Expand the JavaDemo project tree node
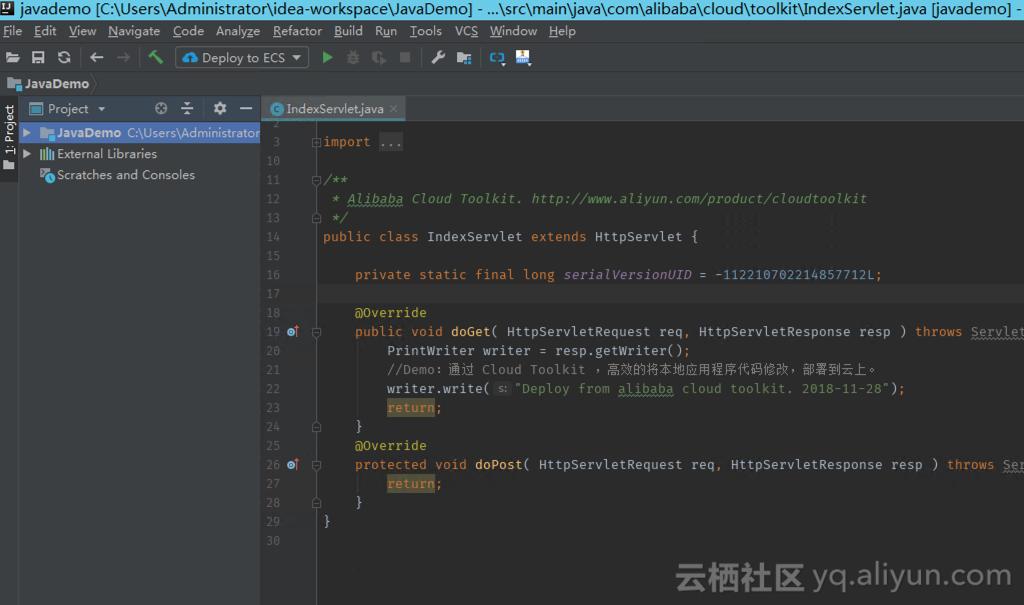Image resolution: width=1024 pixels, height=605 pixels. pyautogui.click(x=27, y=133)
